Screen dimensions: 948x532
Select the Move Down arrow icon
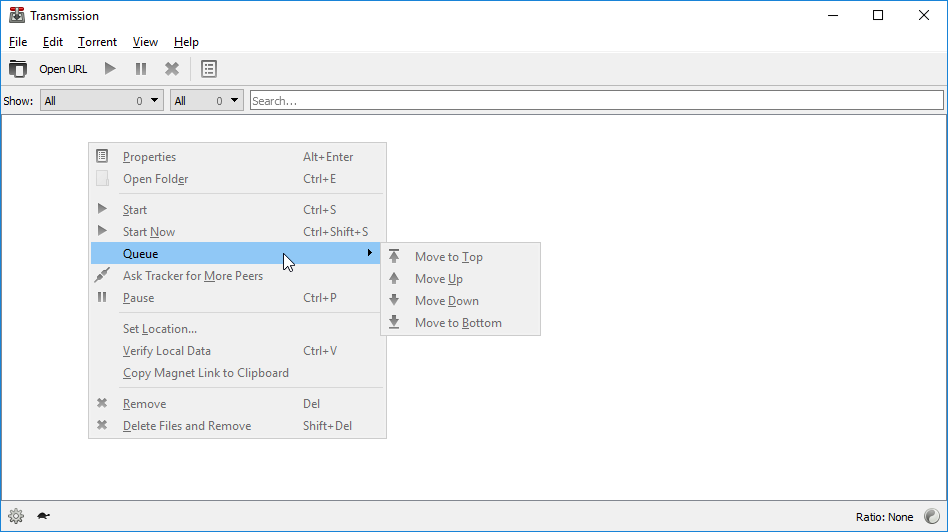(x=394, y=300)
